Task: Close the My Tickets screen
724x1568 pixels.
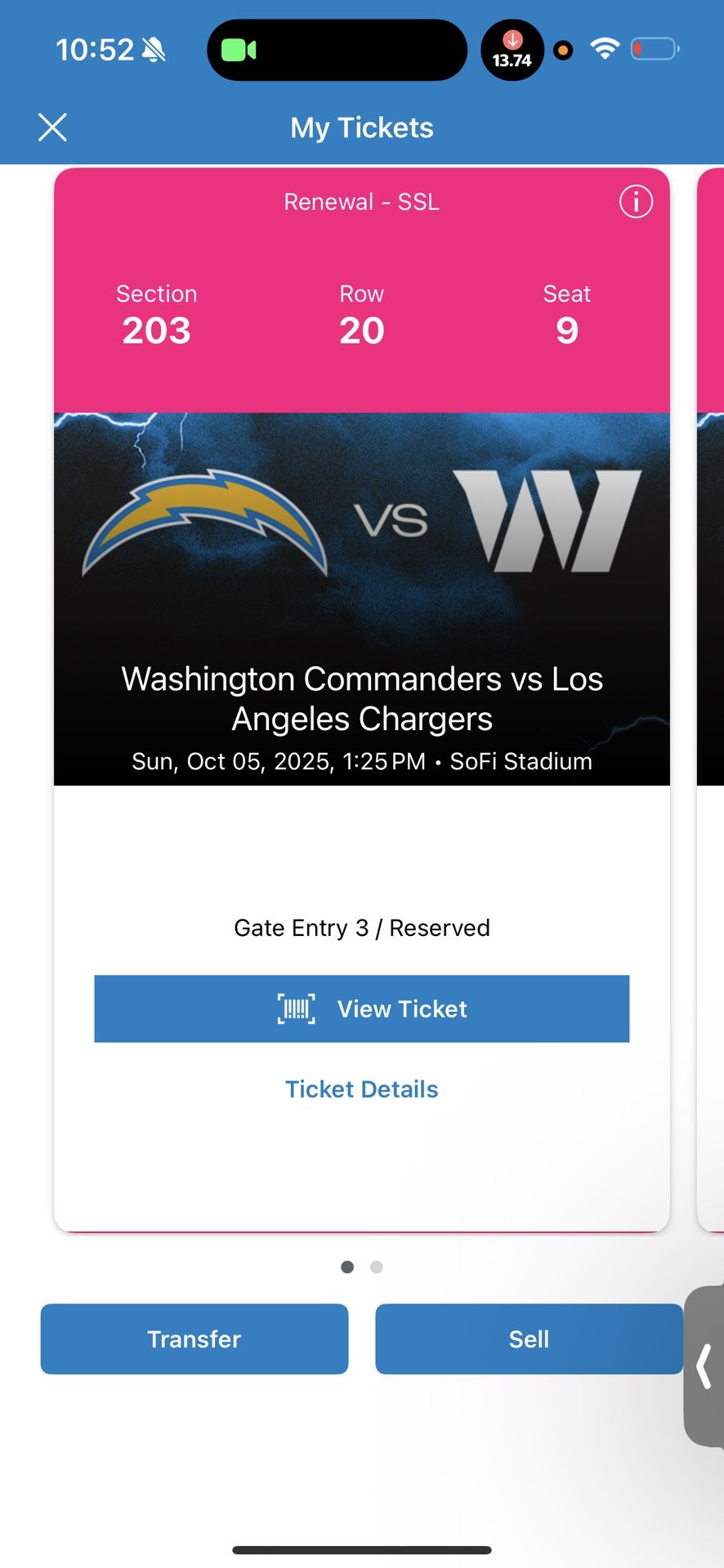Action: 52,127
